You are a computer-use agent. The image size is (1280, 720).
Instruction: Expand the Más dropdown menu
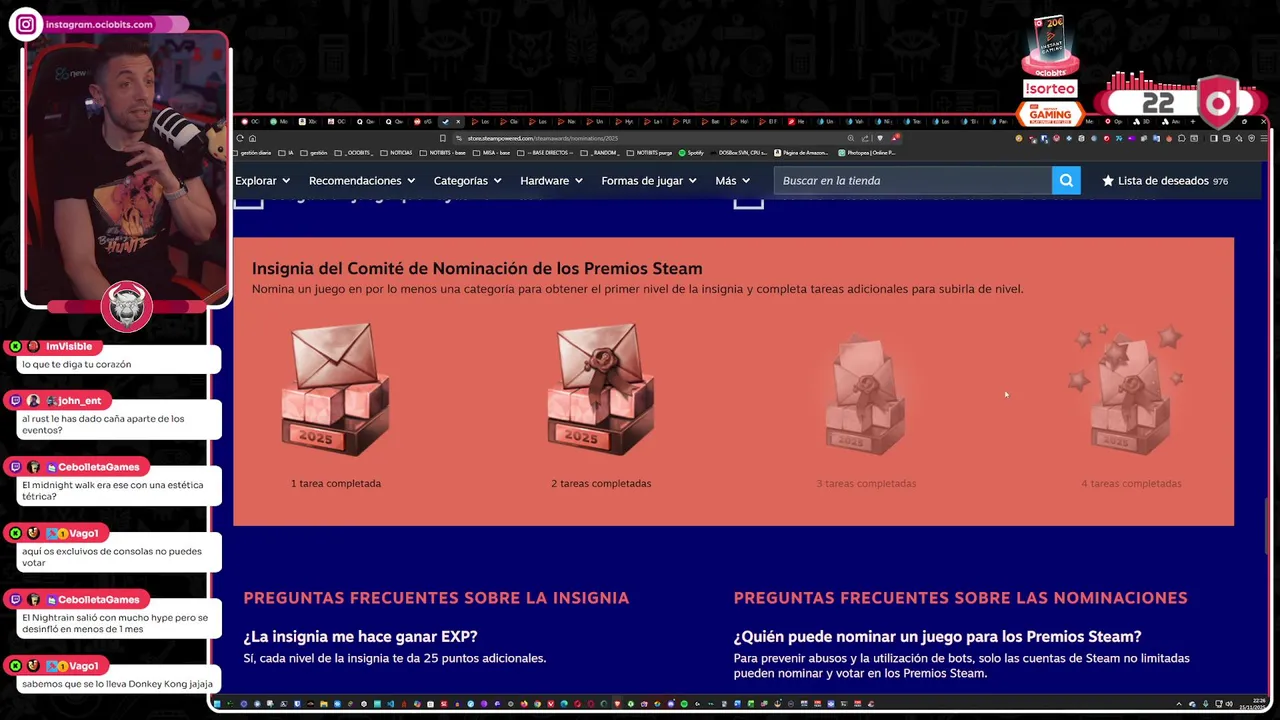[733, 181]
